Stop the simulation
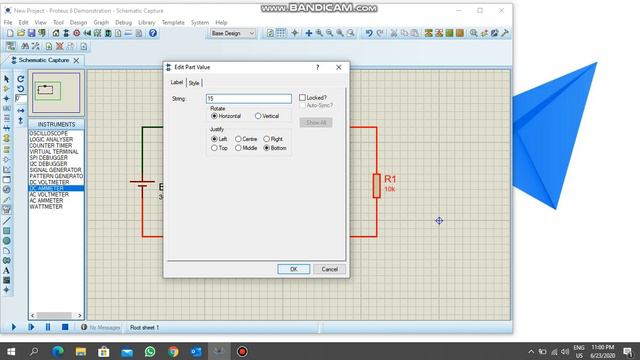This screenshot has width=640, height=360. coord(65,327)
